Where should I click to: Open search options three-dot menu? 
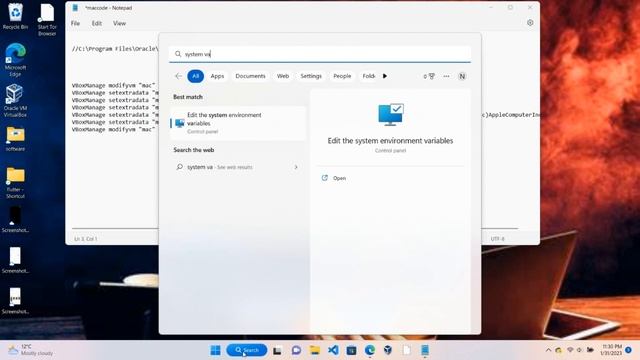[446, 76]
